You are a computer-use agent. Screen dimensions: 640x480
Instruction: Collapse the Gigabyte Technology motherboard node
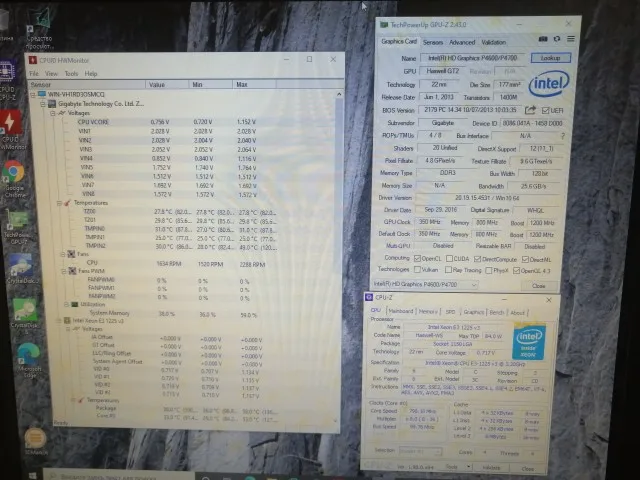(x=43, y=104)
